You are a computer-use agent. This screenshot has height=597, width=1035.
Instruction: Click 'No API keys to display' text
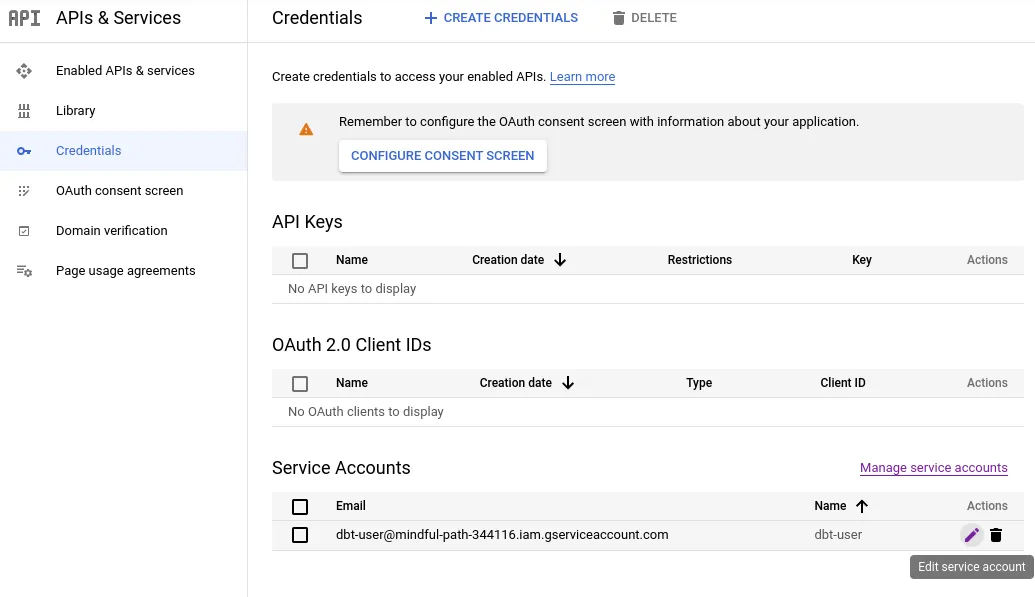352,289
